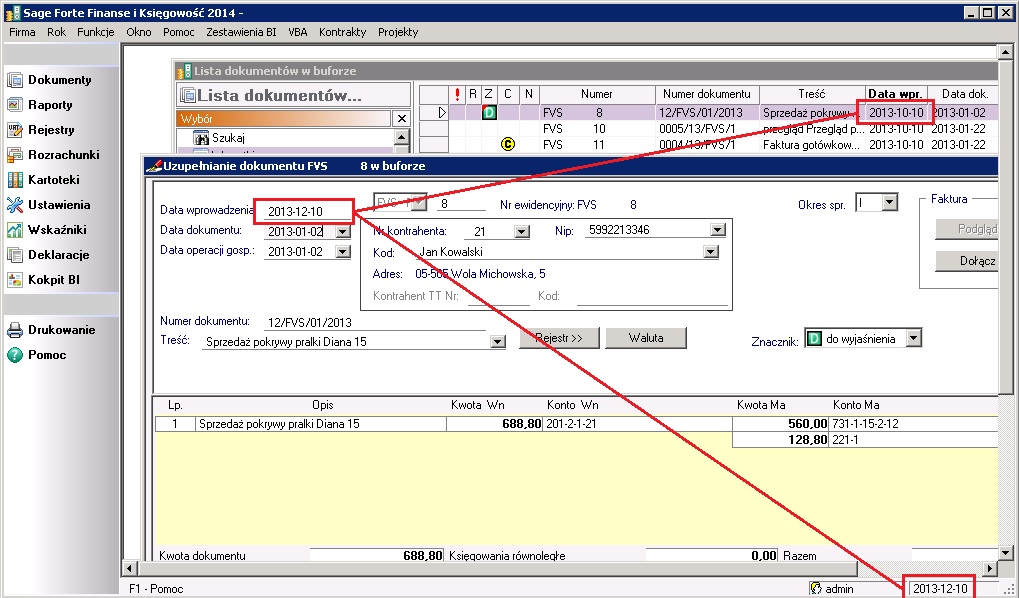1019x598 pixels.
Task: Open the Deklaracje sidebar icon
Action: coord(15,255)
